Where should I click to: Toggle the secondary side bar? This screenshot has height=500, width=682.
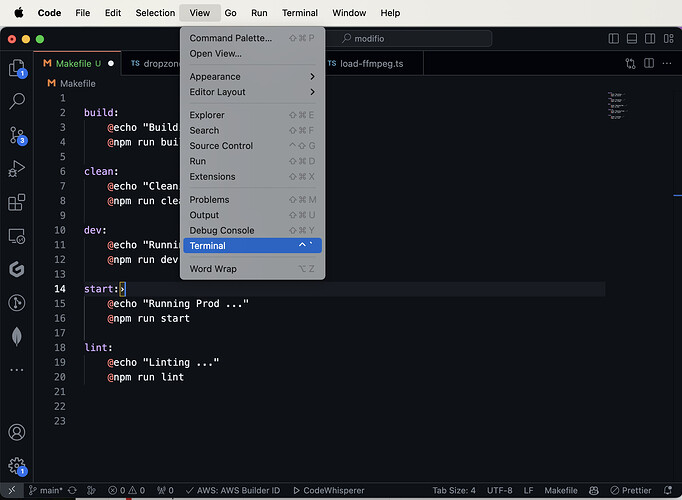[650, 39]
